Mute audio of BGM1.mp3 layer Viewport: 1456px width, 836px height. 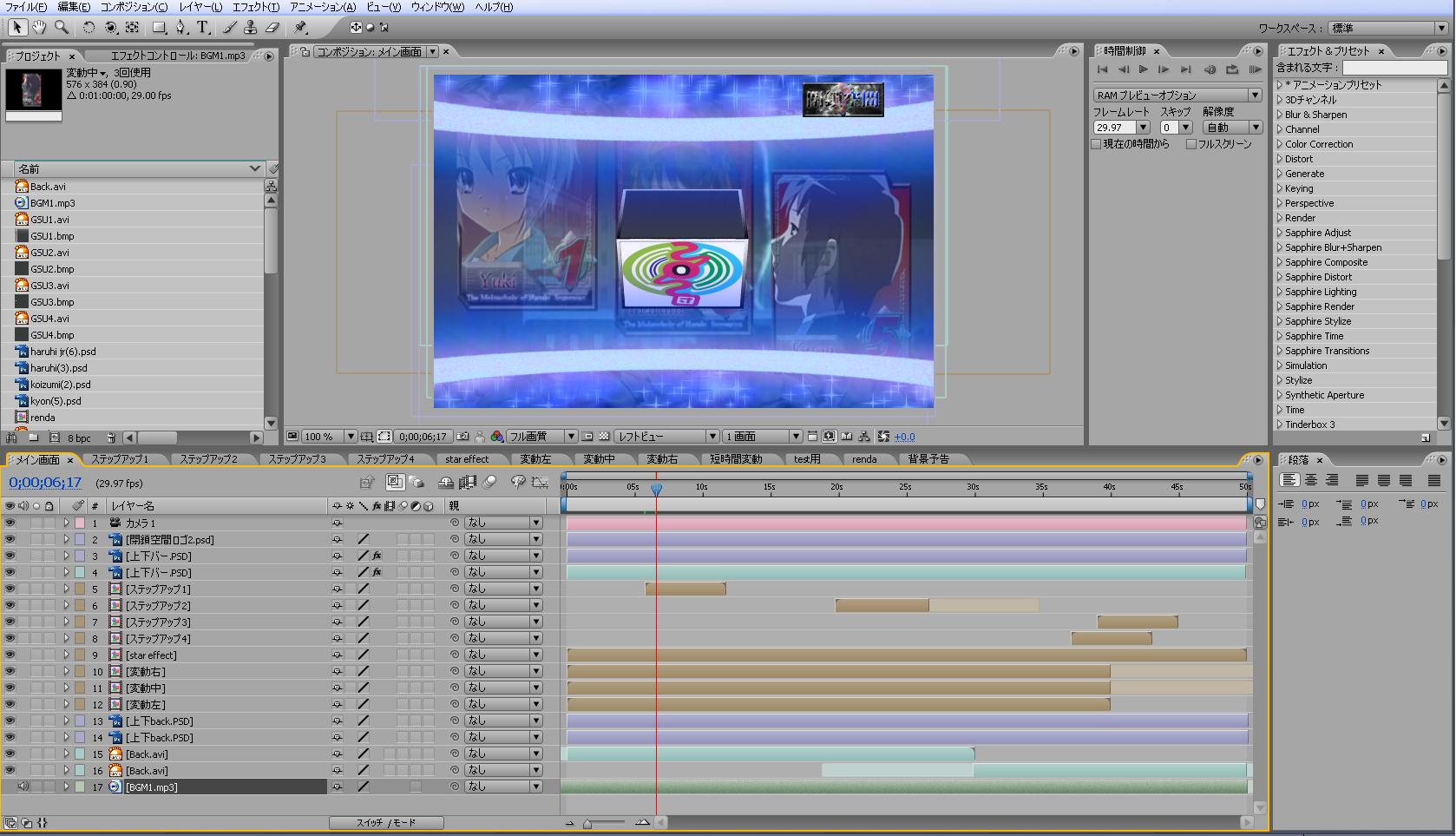tap(23, 787)
